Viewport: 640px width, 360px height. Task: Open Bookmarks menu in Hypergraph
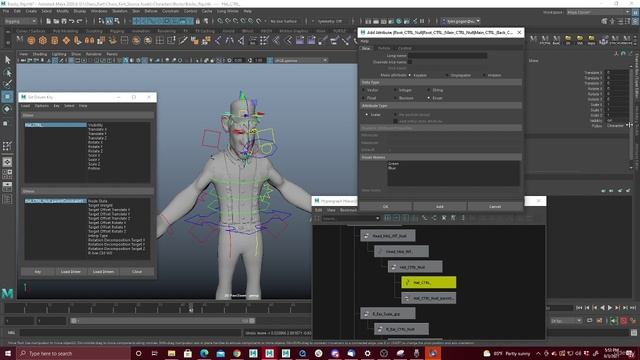349,210
